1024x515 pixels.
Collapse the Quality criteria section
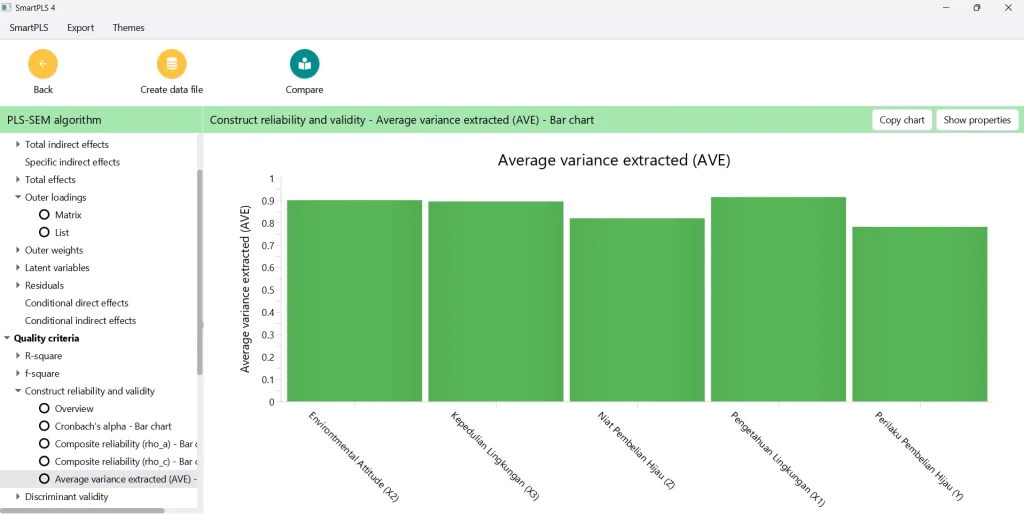point(7,338)
